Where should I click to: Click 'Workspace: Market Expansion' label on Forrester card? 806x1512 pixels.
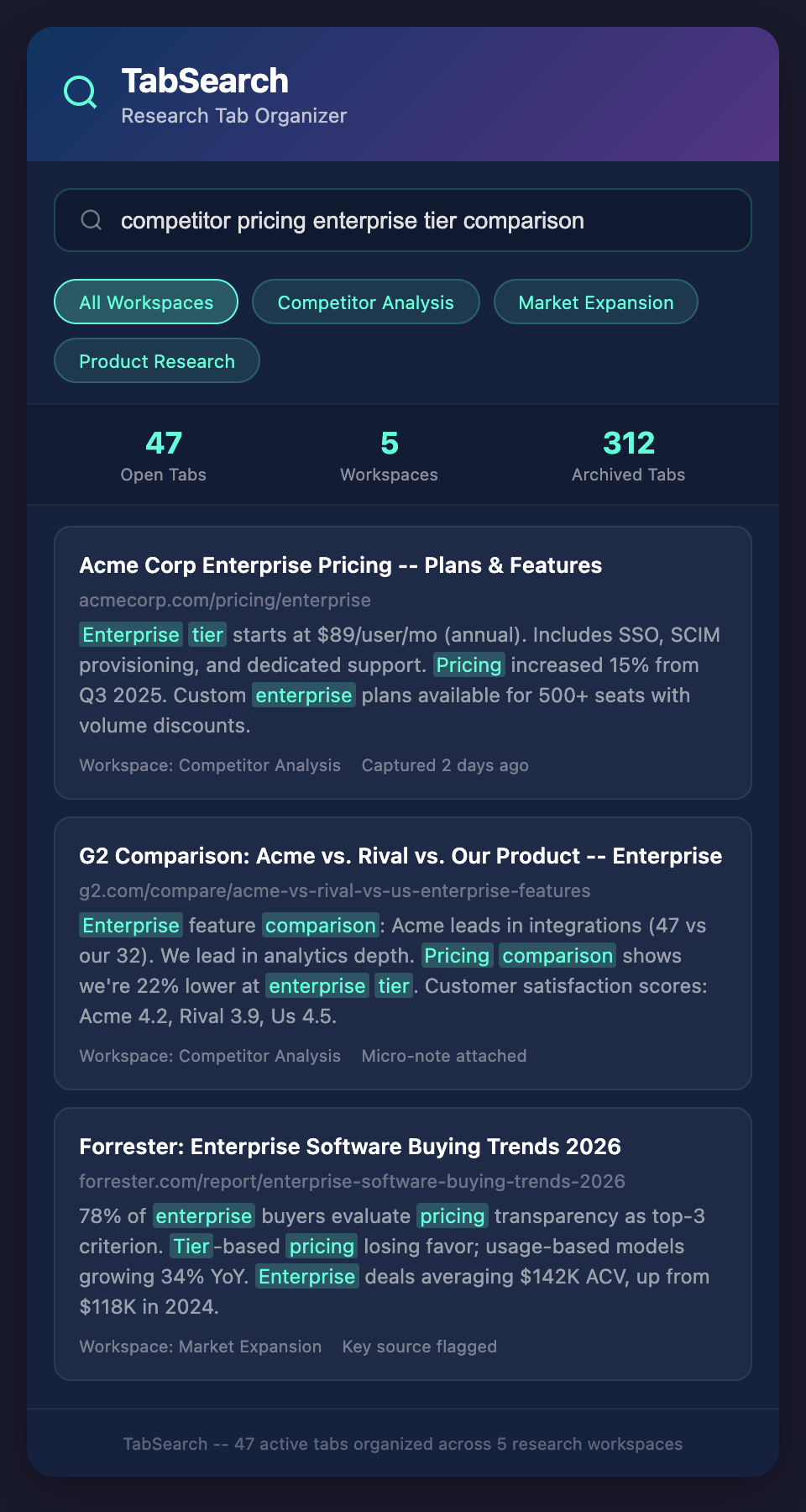coord(200,1347)
